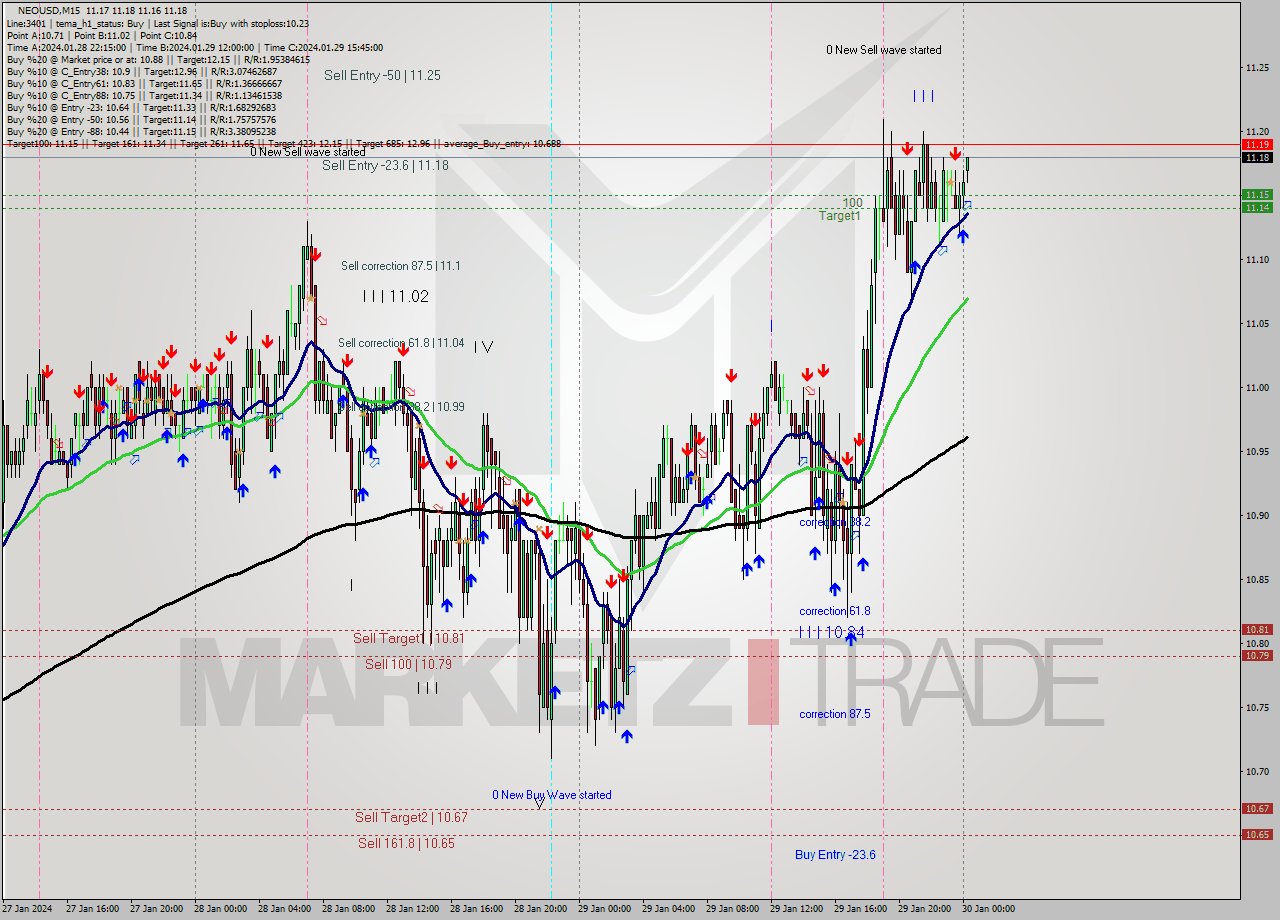Click the 'Sell Entry -23.6 | 11.18' label
The height and width of the screenshot is (920, 1280).
coord(385,165)
